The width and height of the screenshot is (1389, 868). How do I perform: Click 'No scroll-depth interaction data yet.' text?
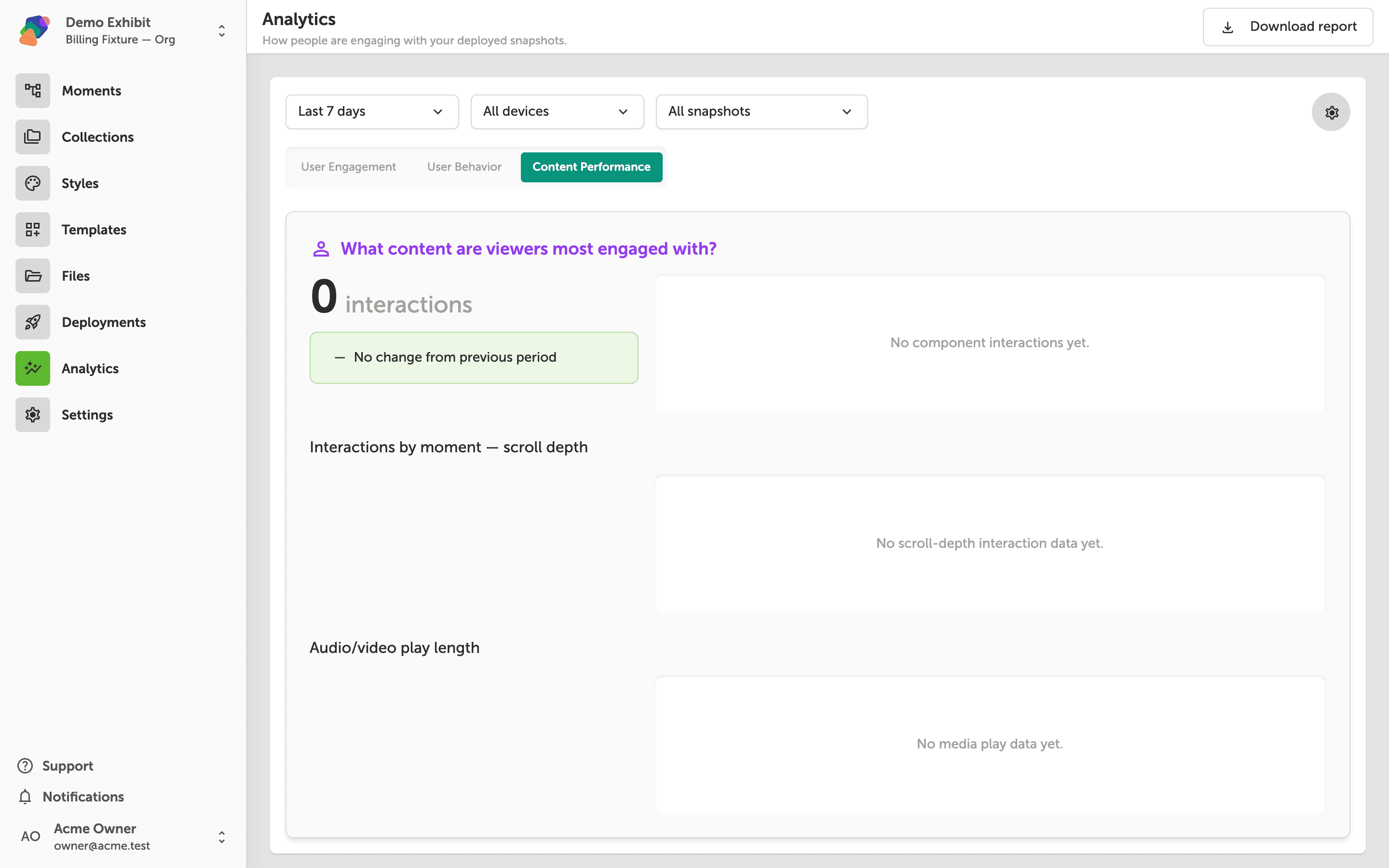point(990,543)
